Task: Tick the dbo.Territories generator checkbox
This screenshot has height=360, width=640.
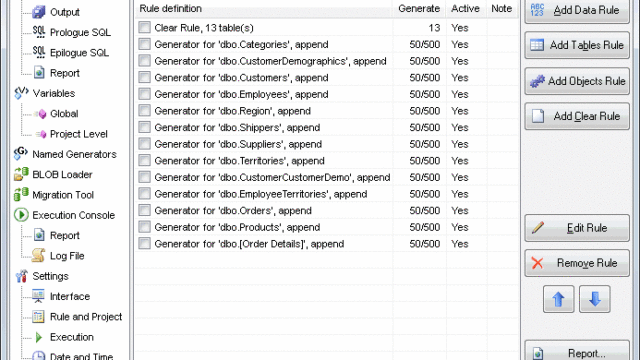Action: point(144,160)
